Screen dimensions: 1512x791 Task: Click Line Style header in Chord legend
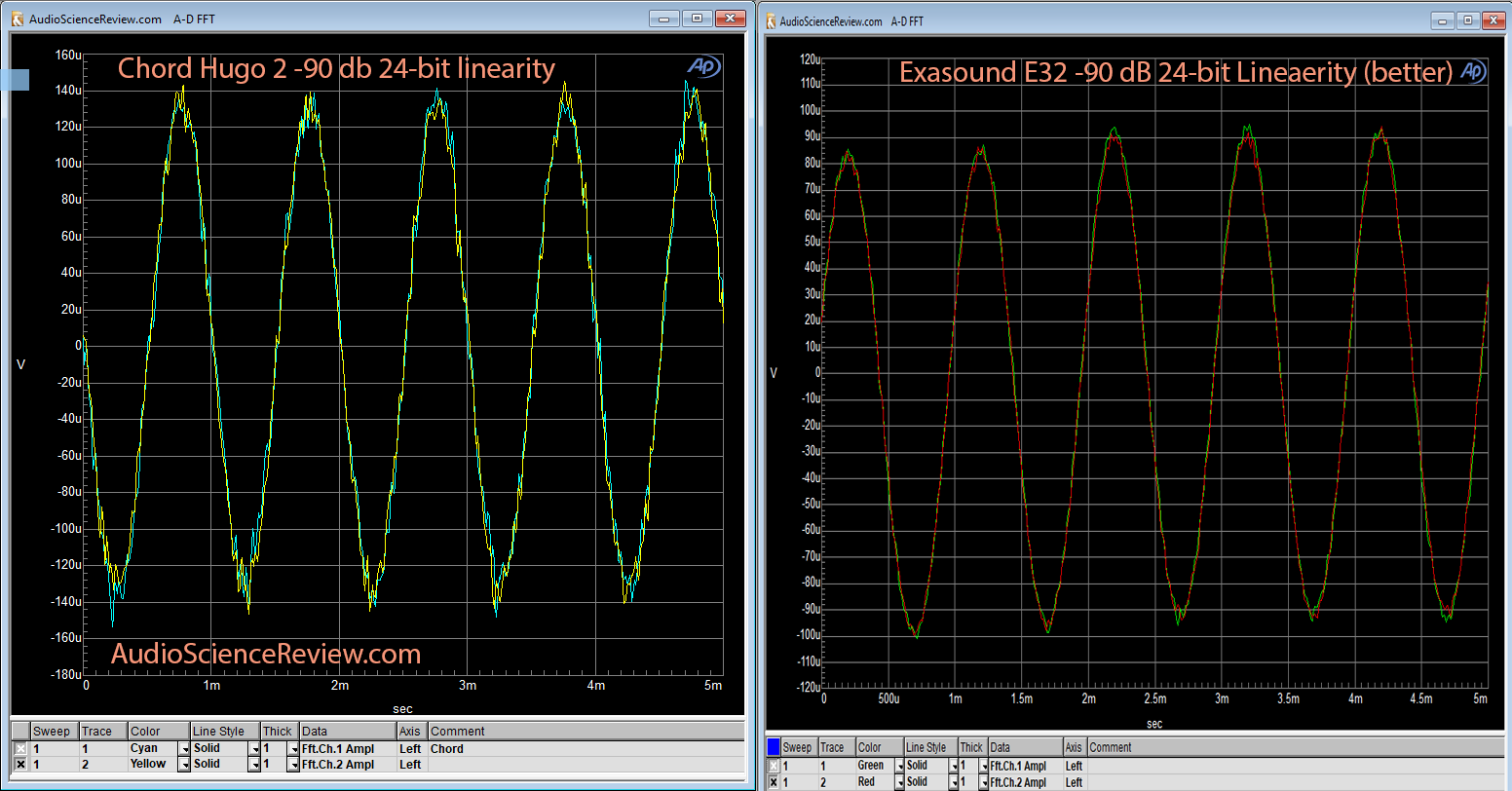tap(225, 732)
